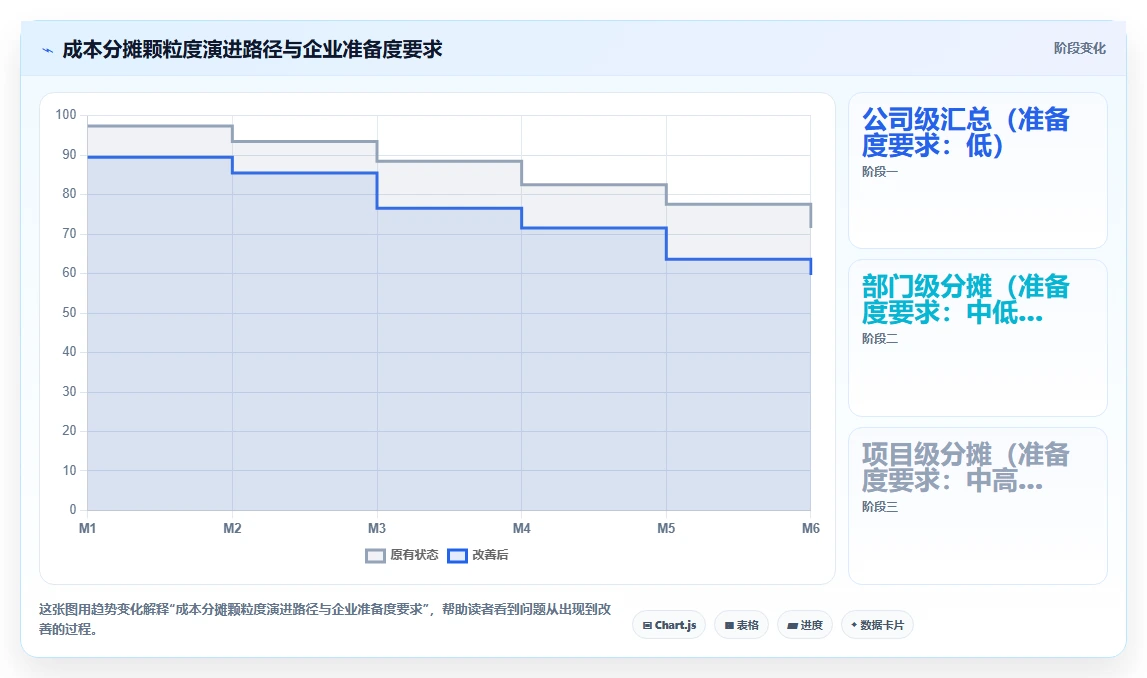
Task: Click the lightning icon beside the title
Action: pos(48,50)
